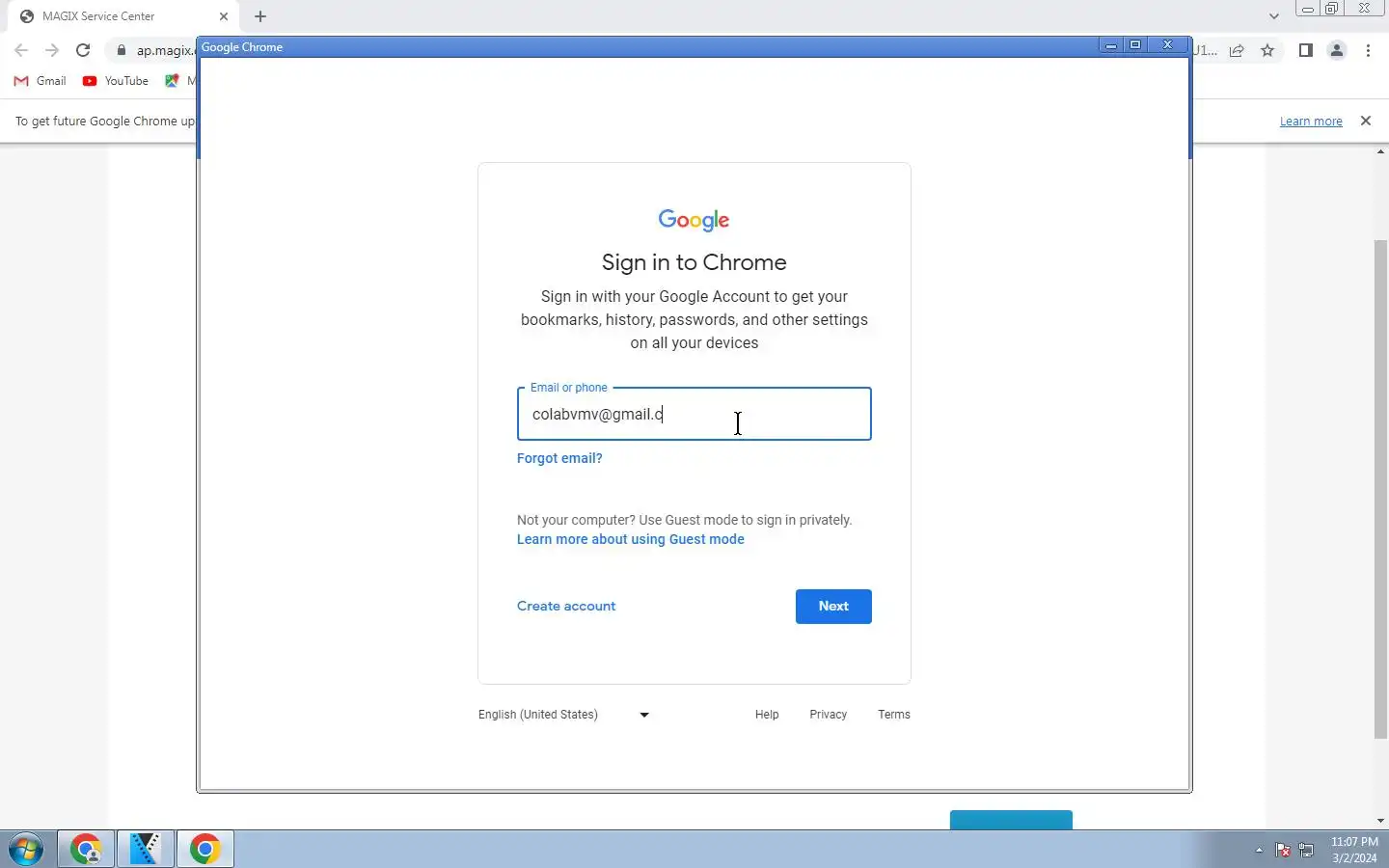Screen dimensions: 1389x868
Task: Click the page vertical scrollbar thumb
Action: click(x=1381, y=489)
